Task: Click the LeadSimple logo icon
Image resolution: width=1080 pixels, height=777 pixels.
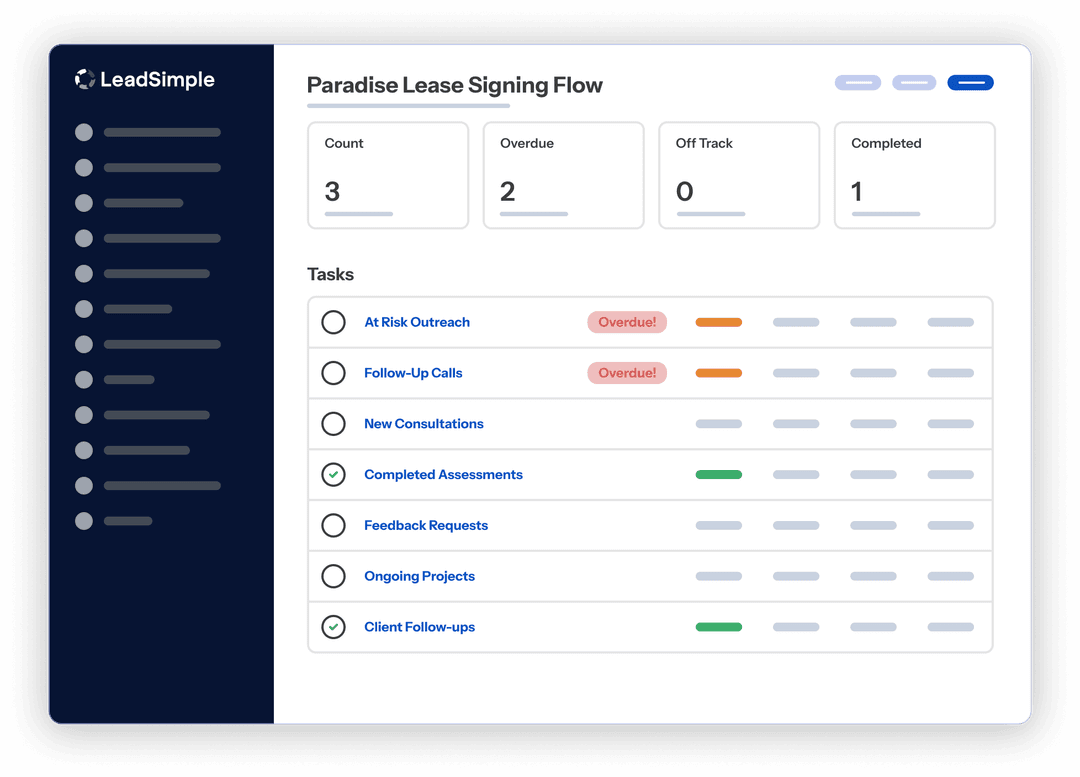Action: pos(84,79)
